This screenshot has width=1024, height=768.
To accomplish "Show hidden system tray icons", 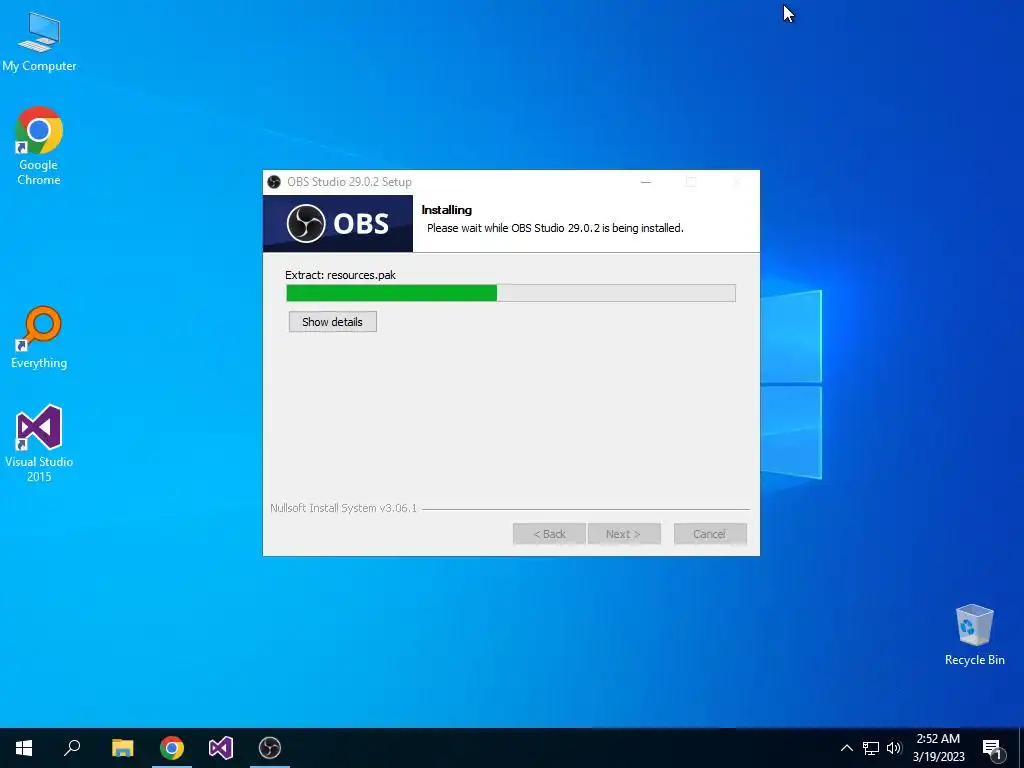I will (846, 748).
